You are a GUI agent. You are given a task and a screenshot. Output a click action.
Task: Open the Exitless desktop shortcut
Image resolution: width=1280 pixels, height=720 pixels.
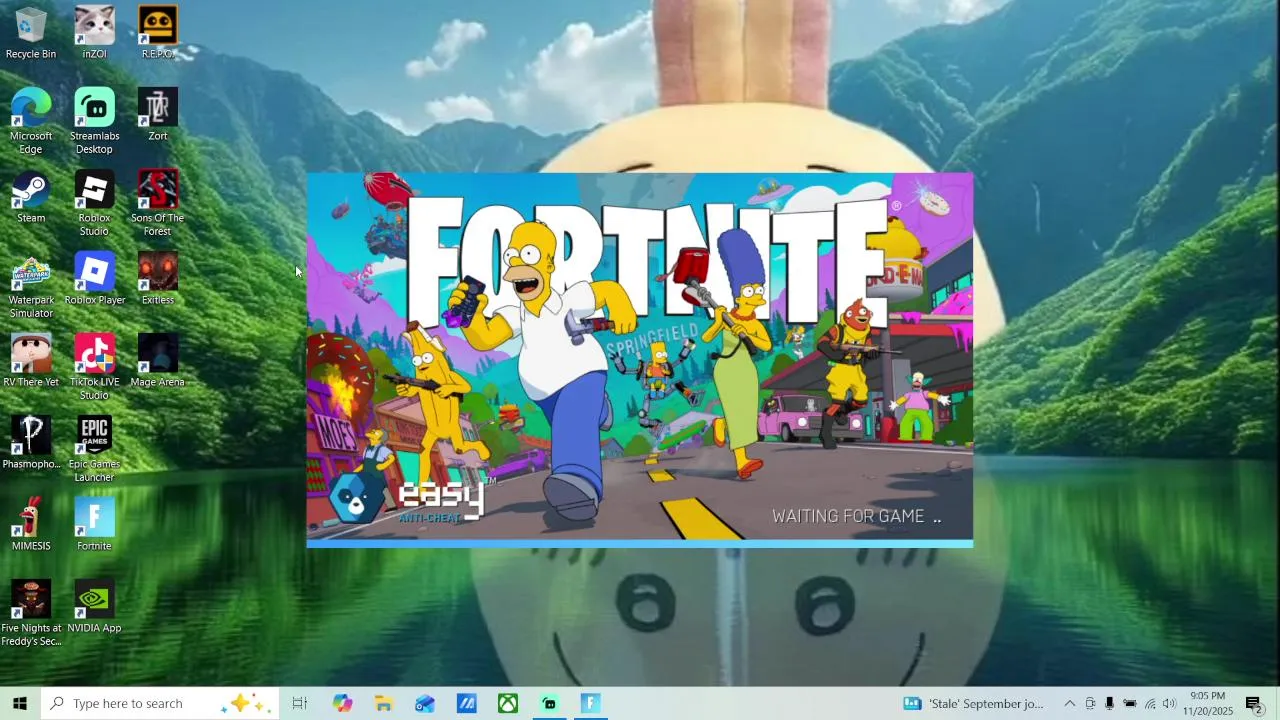(157, 279)
